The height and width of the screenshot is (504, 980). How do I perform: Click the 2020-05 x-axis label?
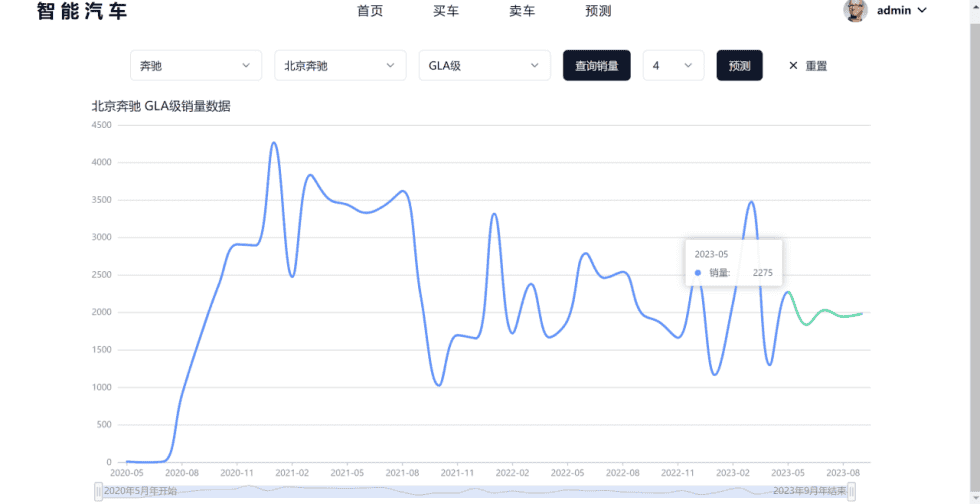point(126,473)
